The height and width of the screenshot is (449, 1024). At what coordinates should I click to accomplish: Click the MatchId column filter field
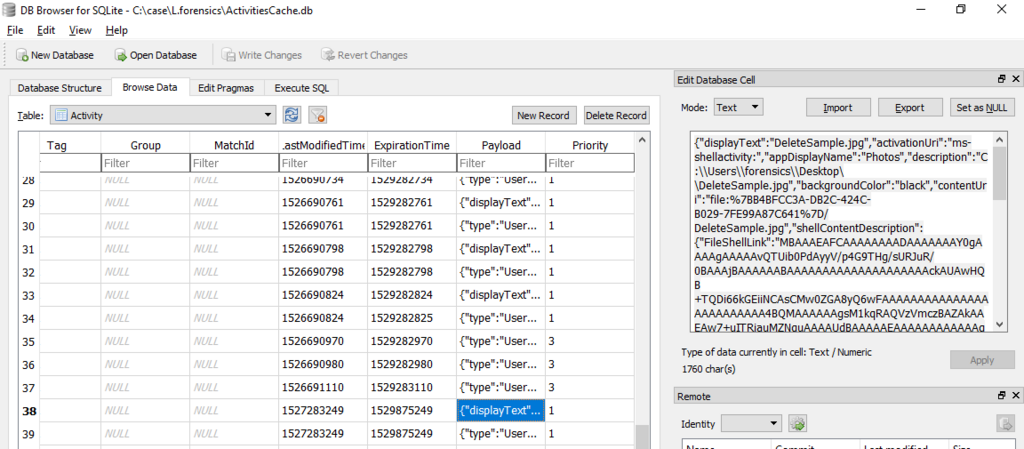pyautogui.click(x=234, y=163)
